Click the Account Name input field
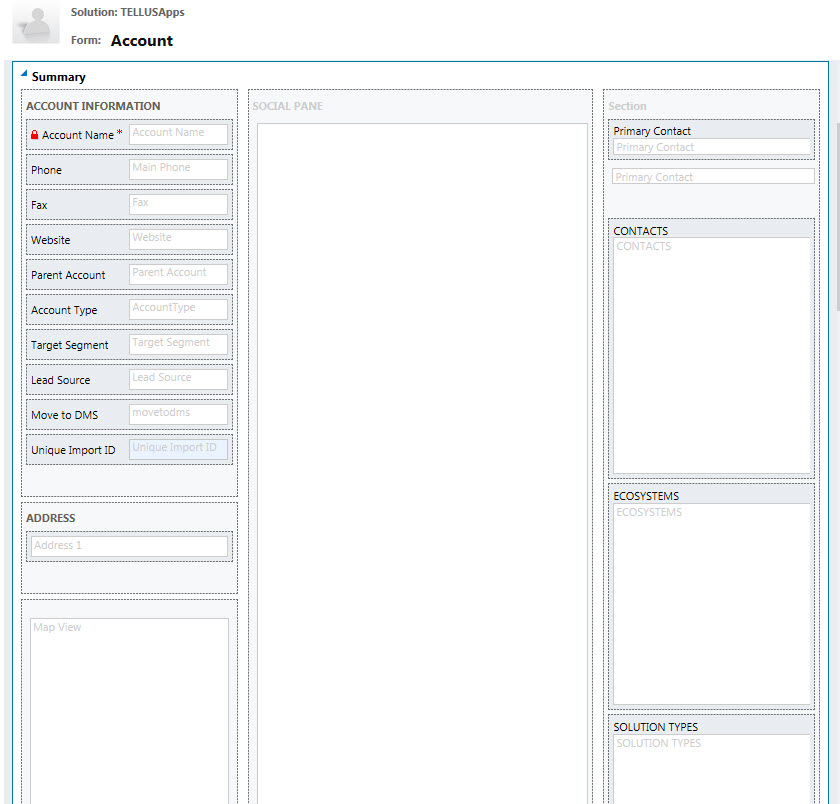The width and height of the screenshot is (840, 804). 179,134
